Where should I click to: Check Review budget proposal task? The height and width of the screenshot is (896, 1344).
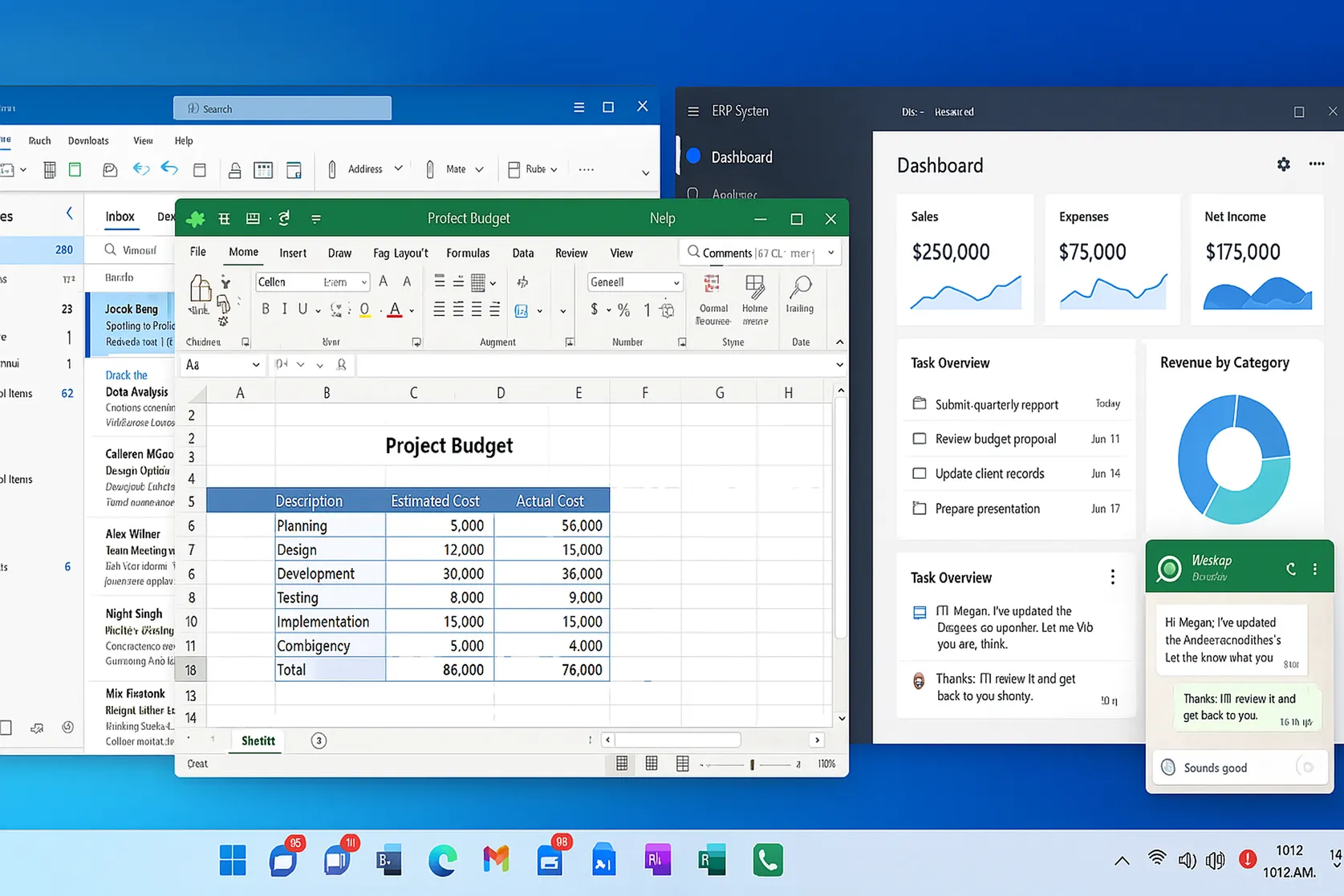point(920,439)
